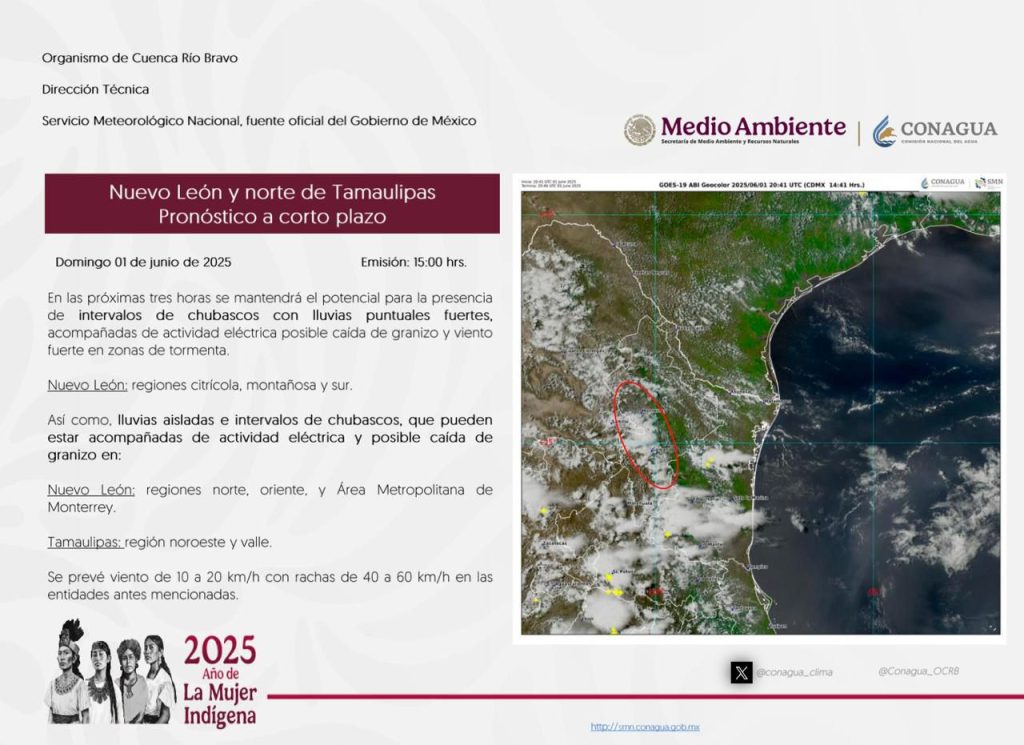Click 'regiones citrícola, montañosa y sur' text
The width and height of the screenshot is (1024, 745).
(x=242, y=385)
